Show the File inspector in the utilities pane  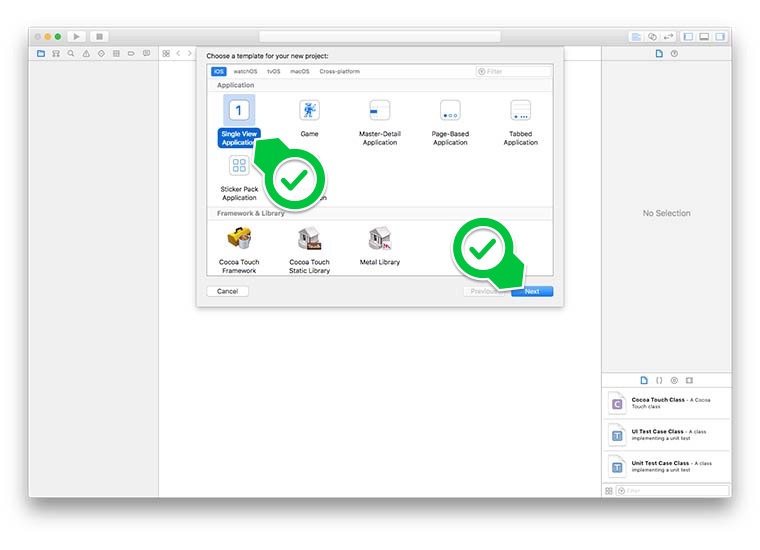[x=659, y=53]
